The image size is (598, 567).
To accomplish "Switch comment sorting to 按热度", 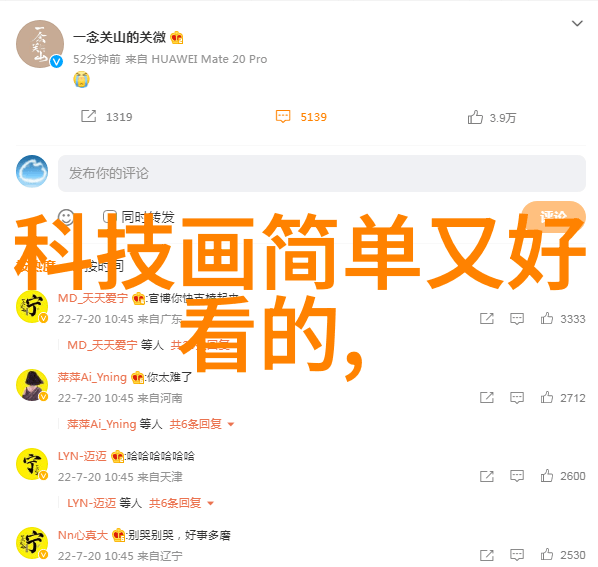I will pyautogui.click(x=36, y=266).
